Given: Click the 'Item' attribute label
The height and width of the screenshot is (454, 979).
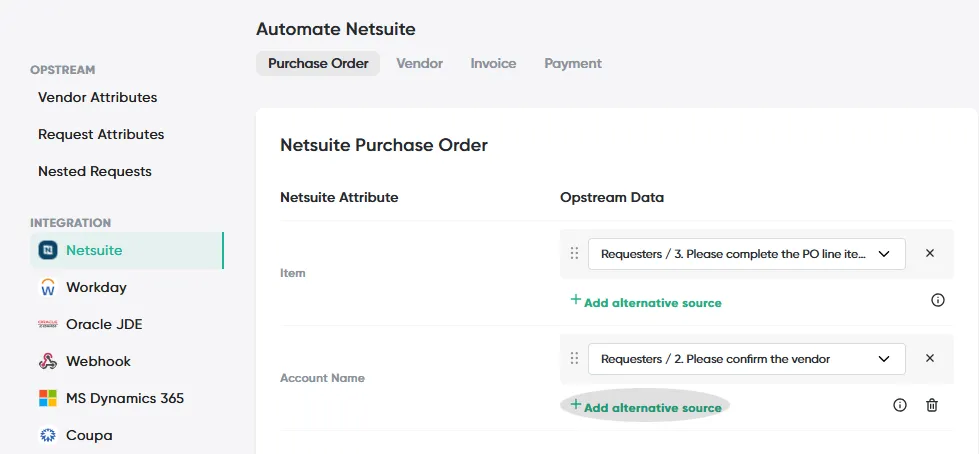Looking at the screenshot, I should tap(293, 273).
